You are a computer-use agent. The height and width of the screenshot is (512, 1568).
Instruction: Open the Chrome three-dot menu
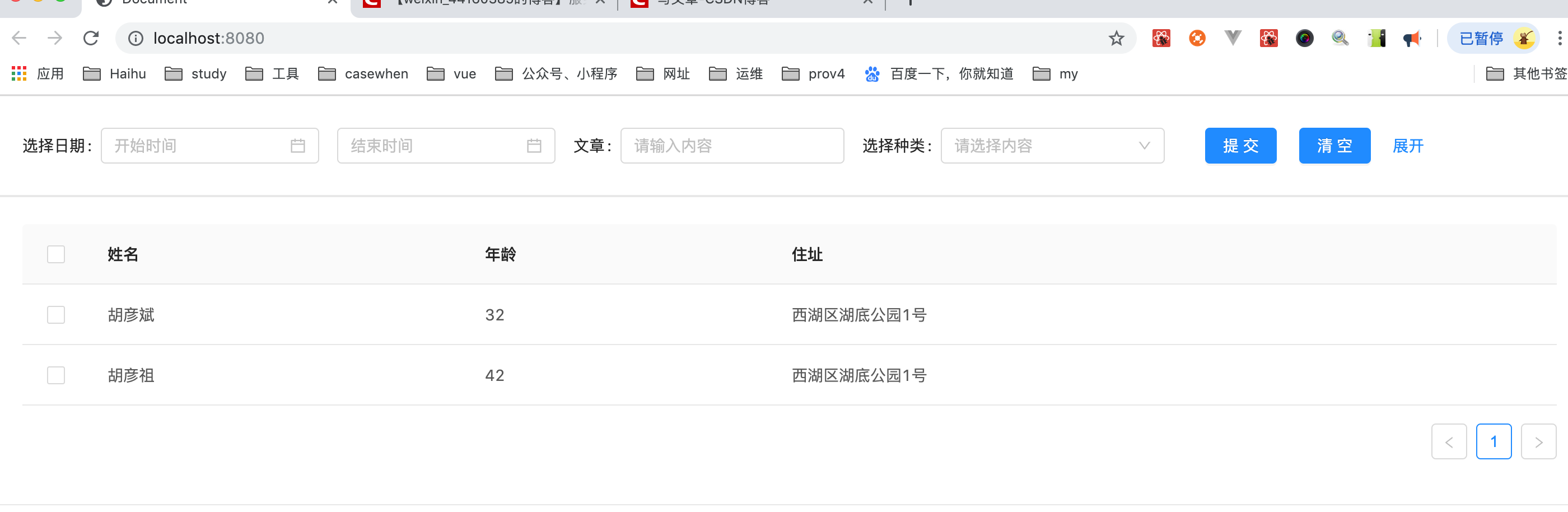click(x=1559, y=38)
